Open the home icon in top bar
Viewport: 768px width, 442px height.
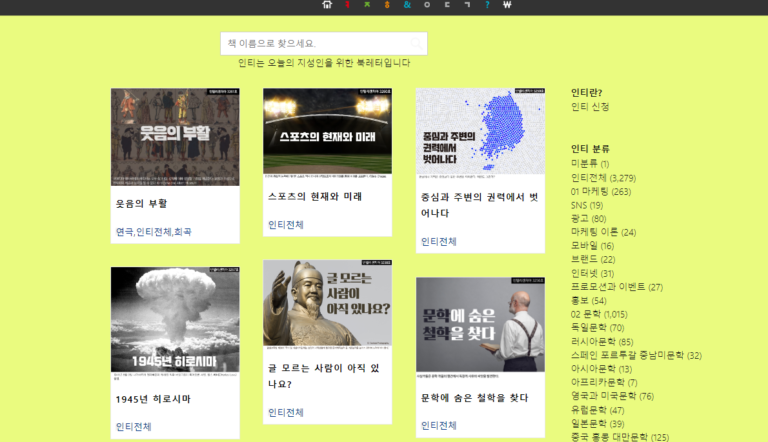[327, 4]
